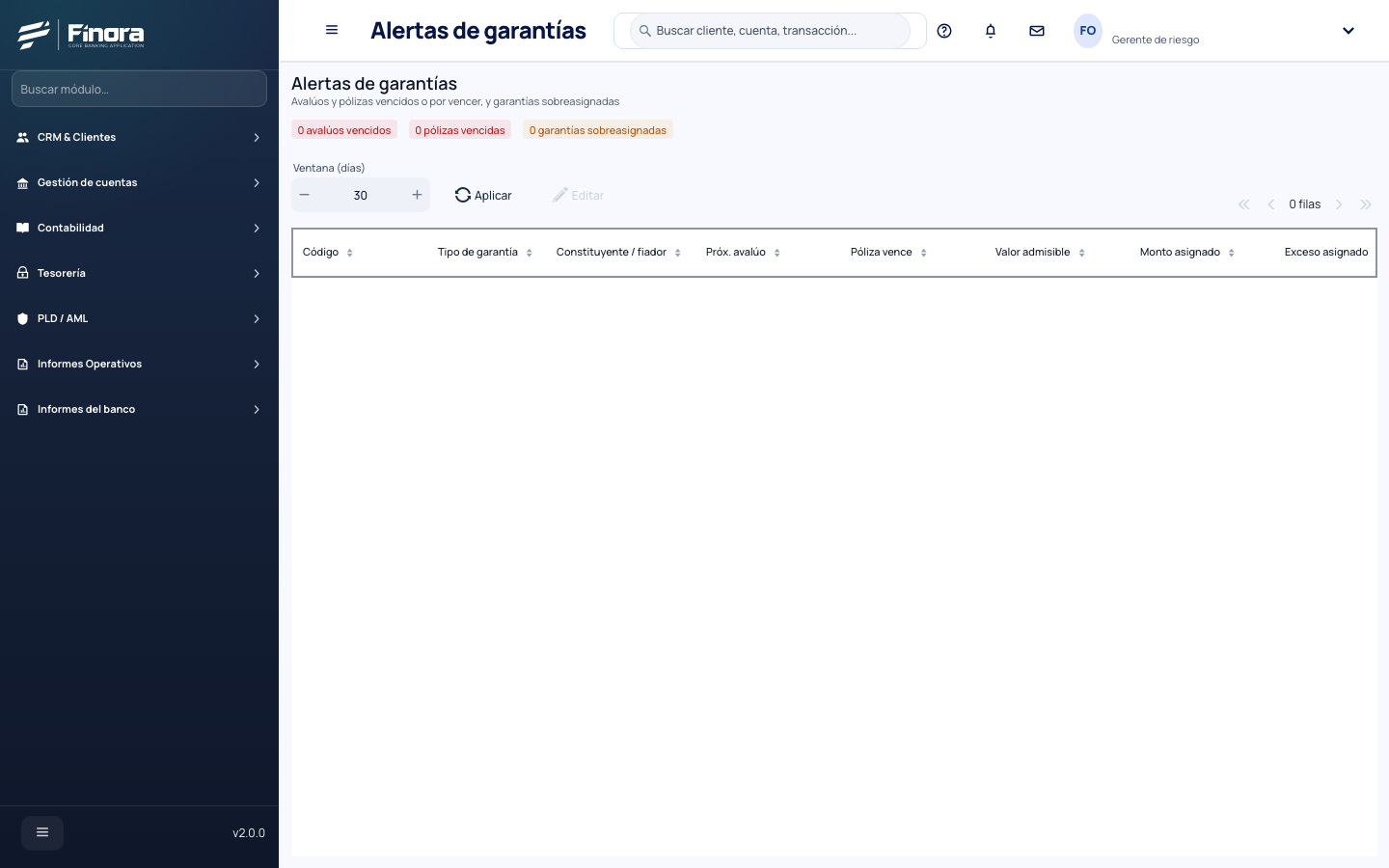Focus the global search field
The image size is (1389, 868).
pyautogui.click(x=770, y=31)
